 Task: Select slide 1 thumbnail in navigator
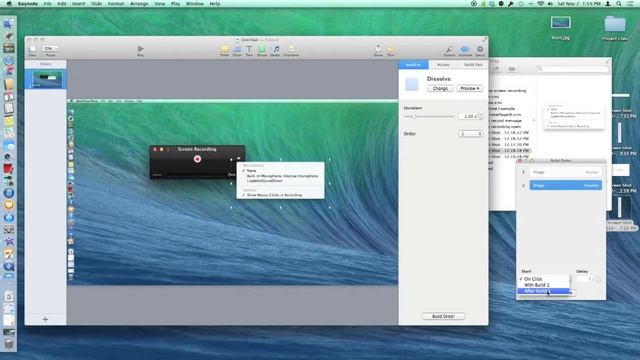pyautogui.click(x=47, y=79)
